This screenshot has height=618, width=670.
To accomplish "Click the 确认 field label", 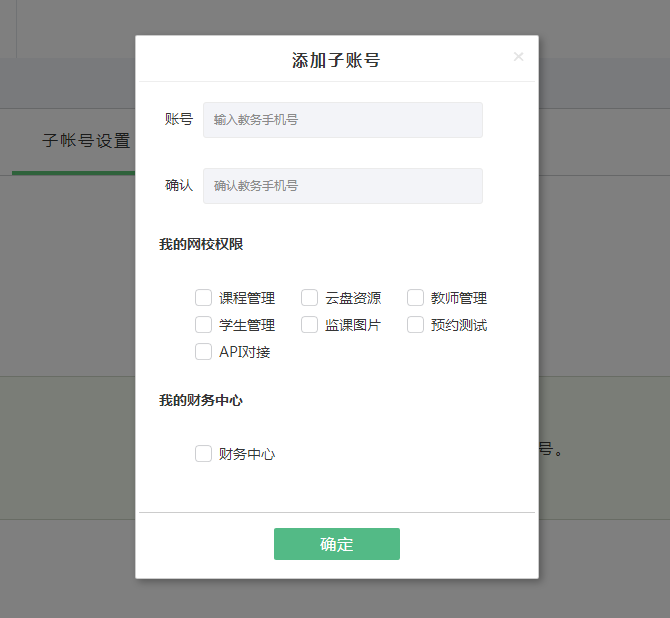I will [x=179, y=186].
